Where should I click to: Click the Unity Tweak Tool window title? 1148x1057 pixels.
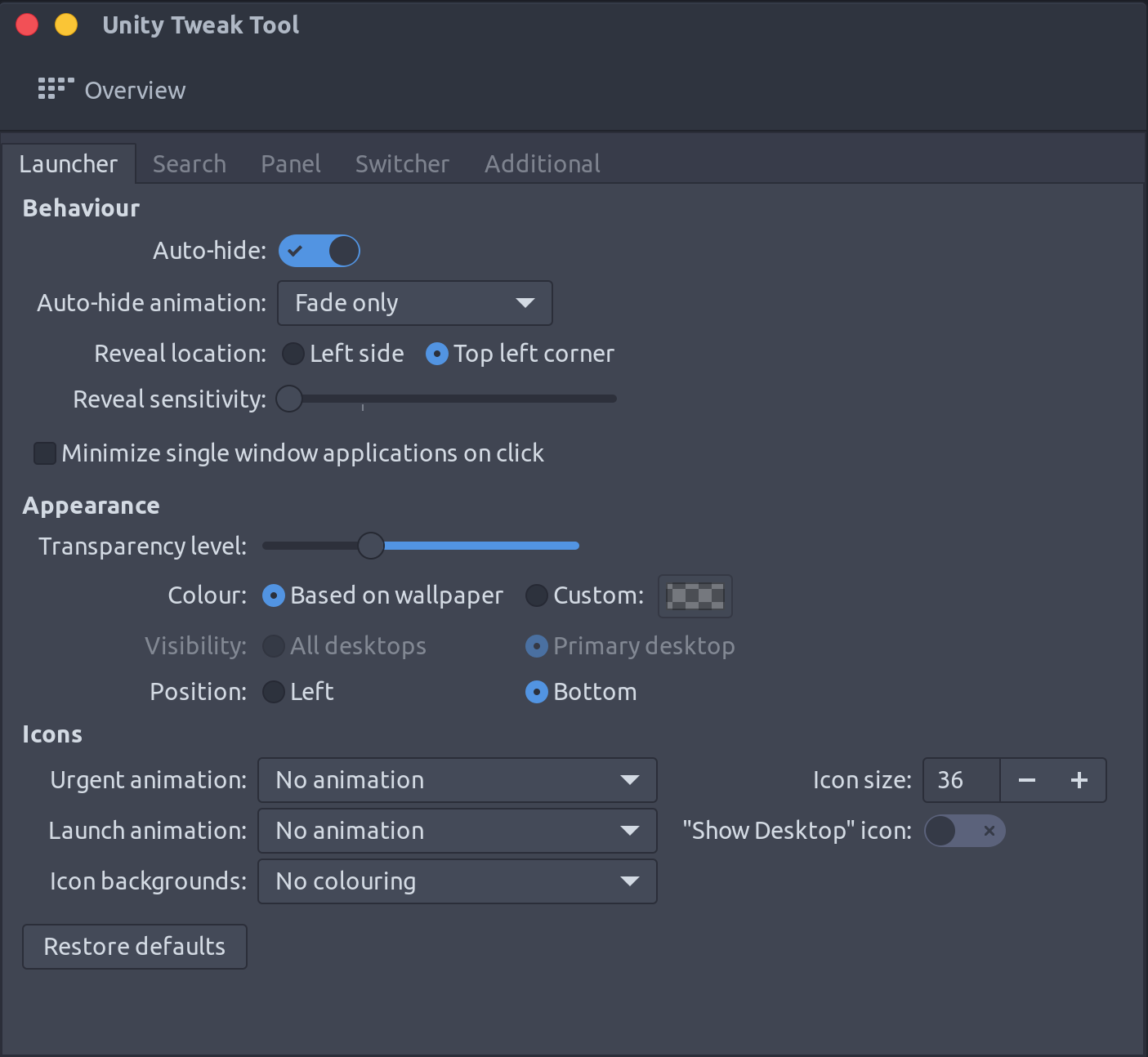(x=201, y=25)
